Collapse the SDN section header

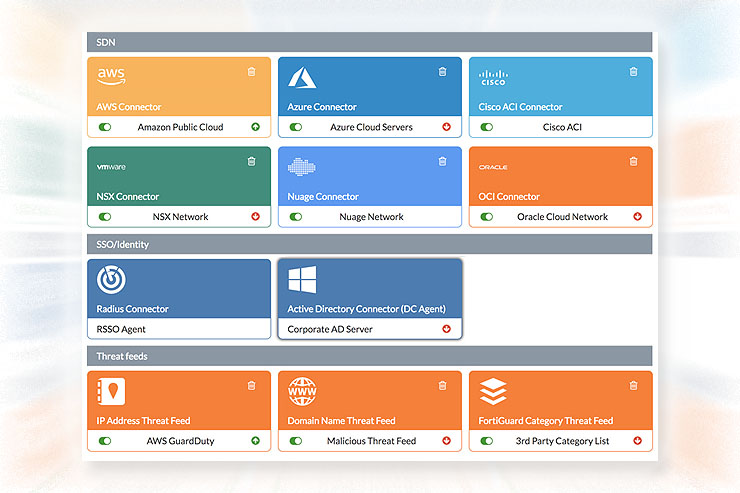coord(369,42)
